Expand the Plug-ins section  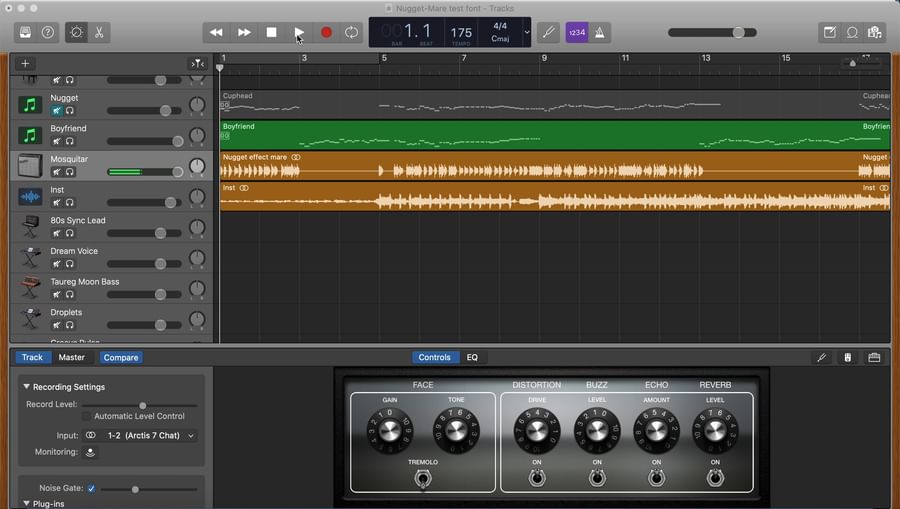26,503
